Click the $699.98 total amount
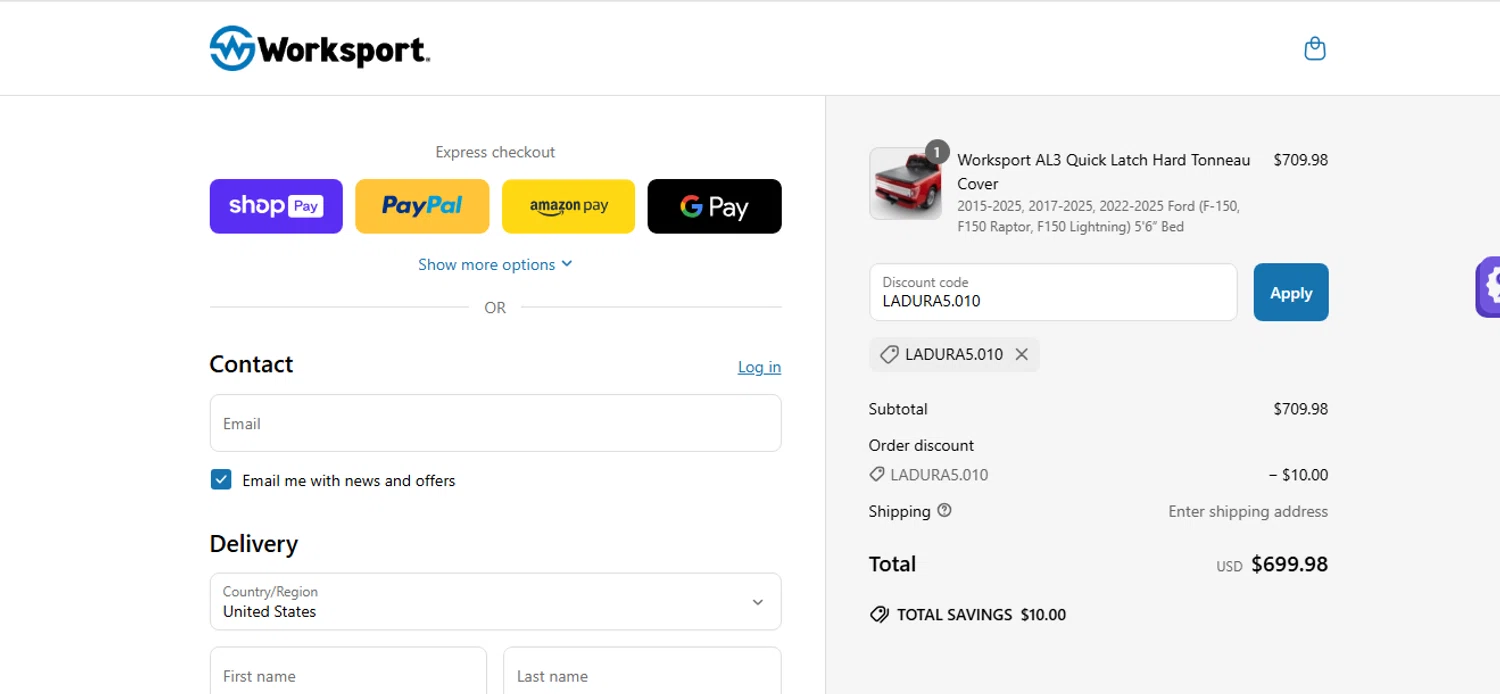Screen dimensions: 1500x694 click(1289, 564)
